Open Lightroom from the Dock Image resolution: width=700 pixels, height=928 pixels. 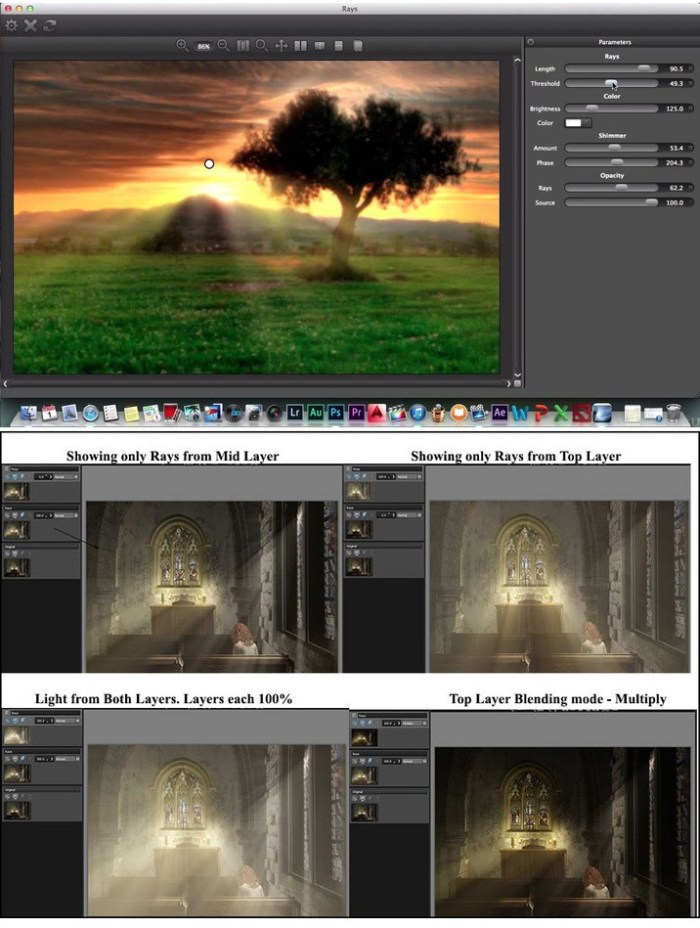point(294,411)
